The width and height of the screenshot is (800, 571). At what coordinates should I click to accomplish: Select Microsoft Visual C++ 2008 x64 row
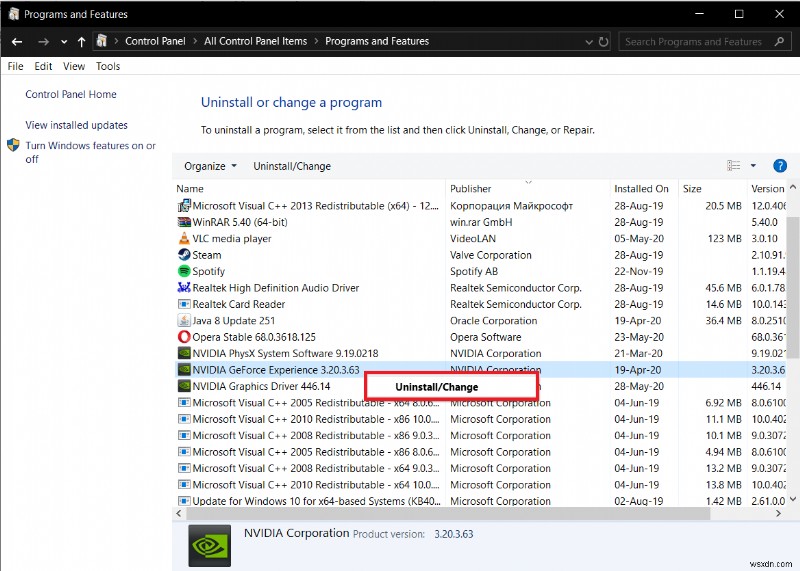click(x=481, y=468)
